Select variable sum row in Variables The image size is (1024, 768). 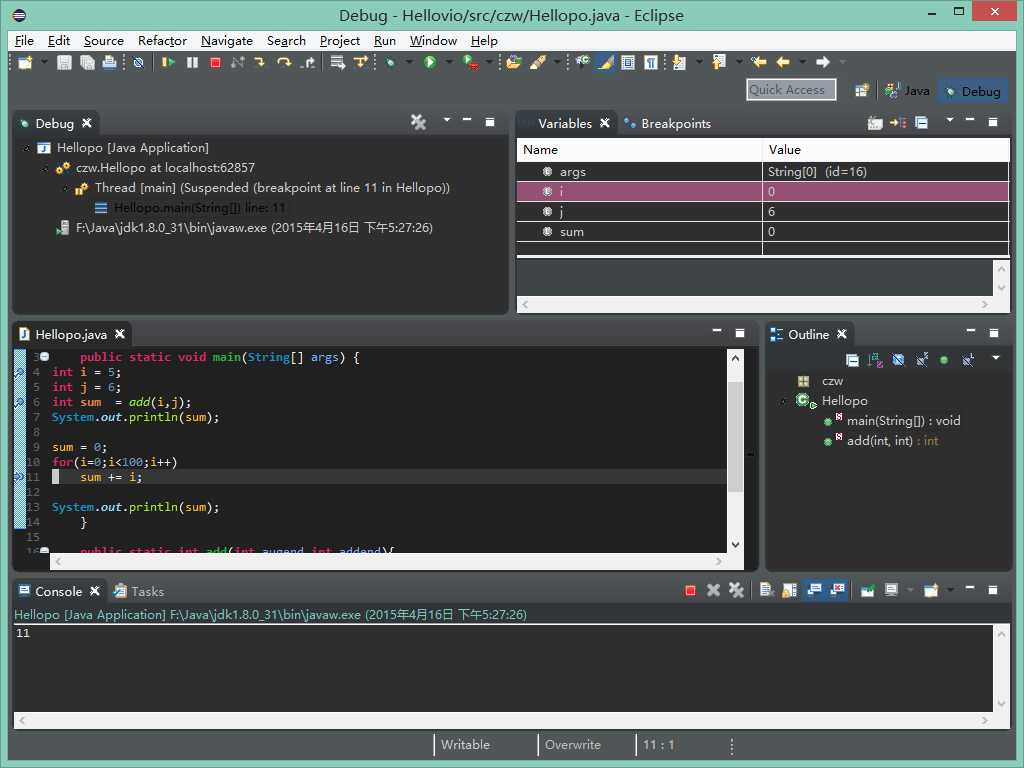(x=762, y=232)
